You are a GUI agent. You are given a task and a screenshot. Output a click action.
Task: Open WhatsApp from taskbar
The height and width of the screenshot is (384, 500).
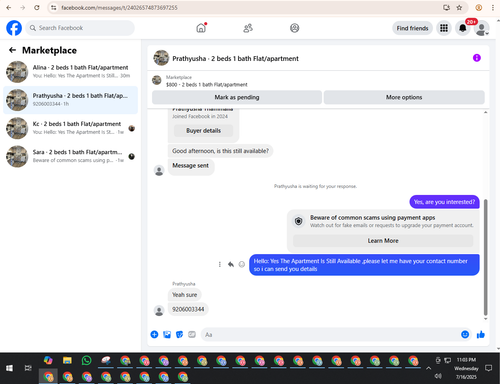point(86,360)
